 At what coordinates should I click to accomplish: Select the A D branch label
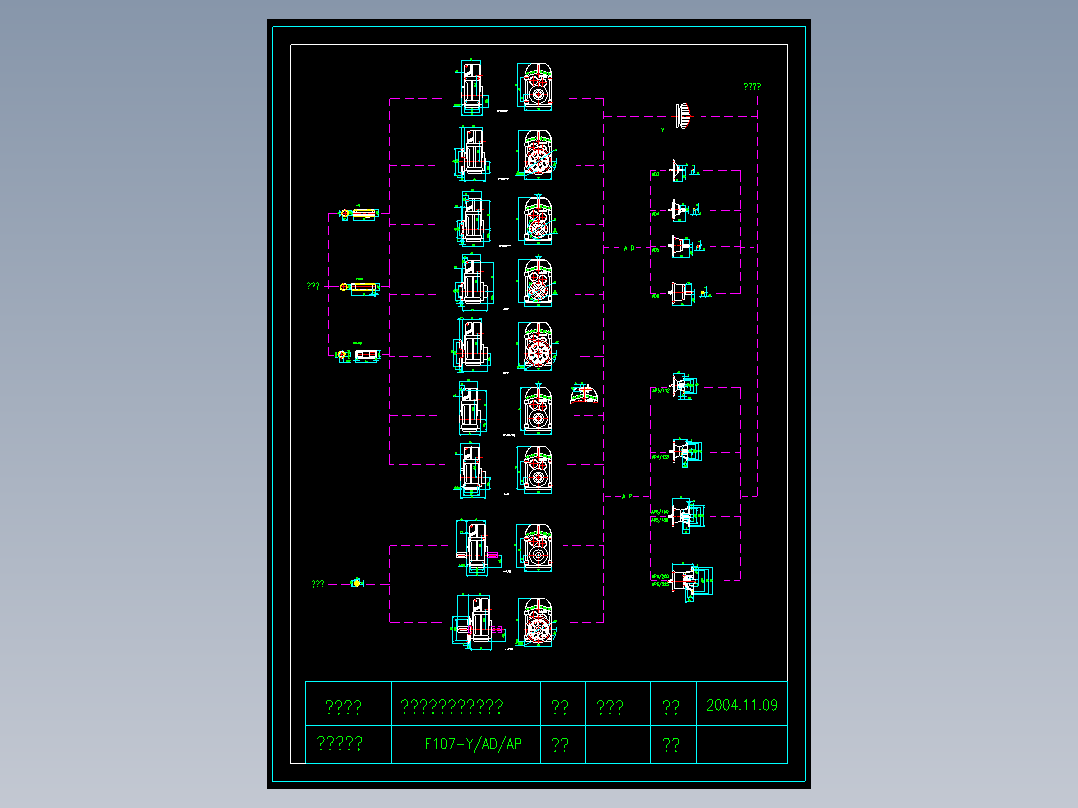(629, 248)
